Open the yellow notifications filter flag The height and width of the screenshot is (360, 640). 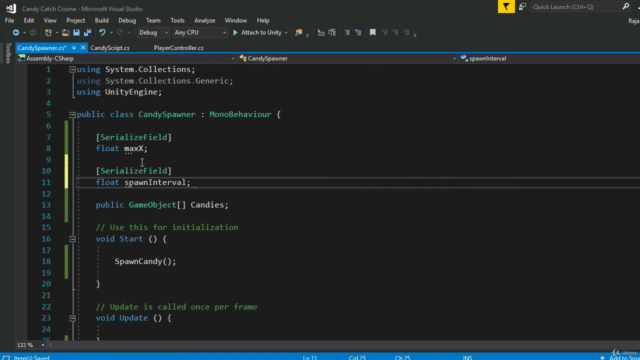pyautogui.click(x=506, y=7)
